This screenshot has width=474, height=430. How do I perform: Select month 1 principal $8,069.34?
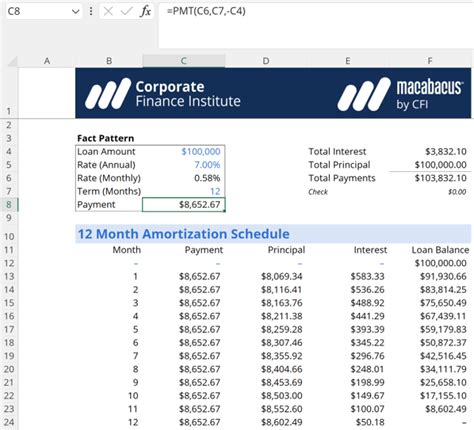point(282,276)
